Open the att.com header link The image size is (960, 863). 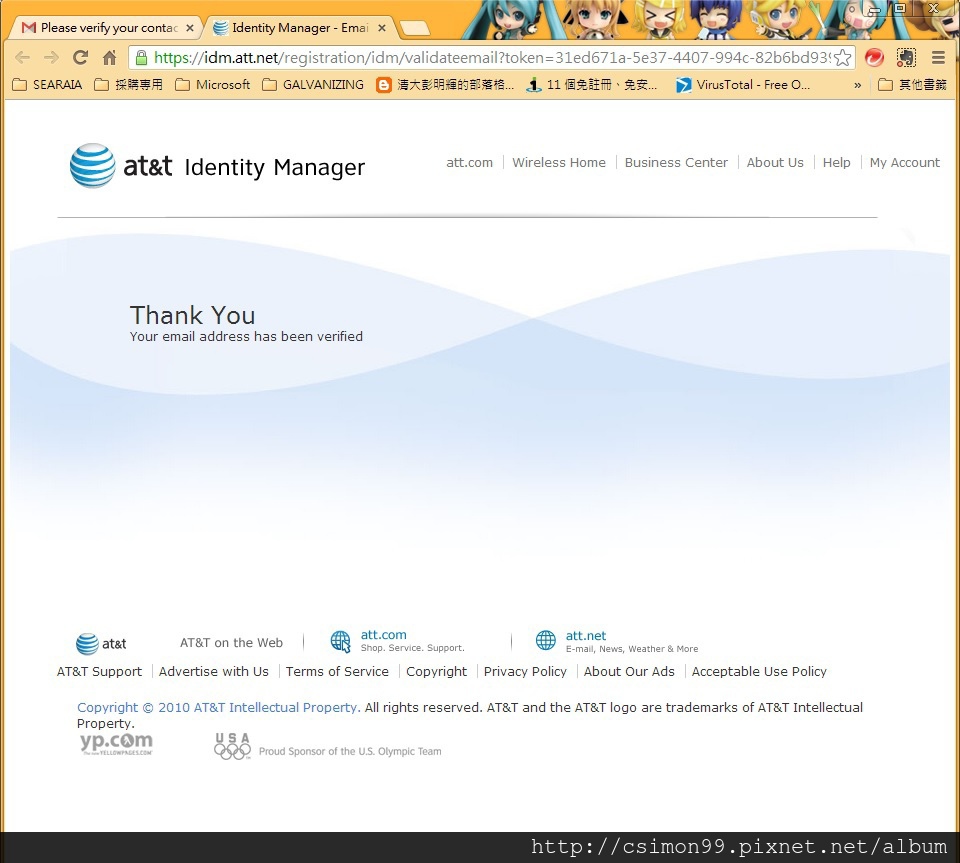(x=470, y=163)
